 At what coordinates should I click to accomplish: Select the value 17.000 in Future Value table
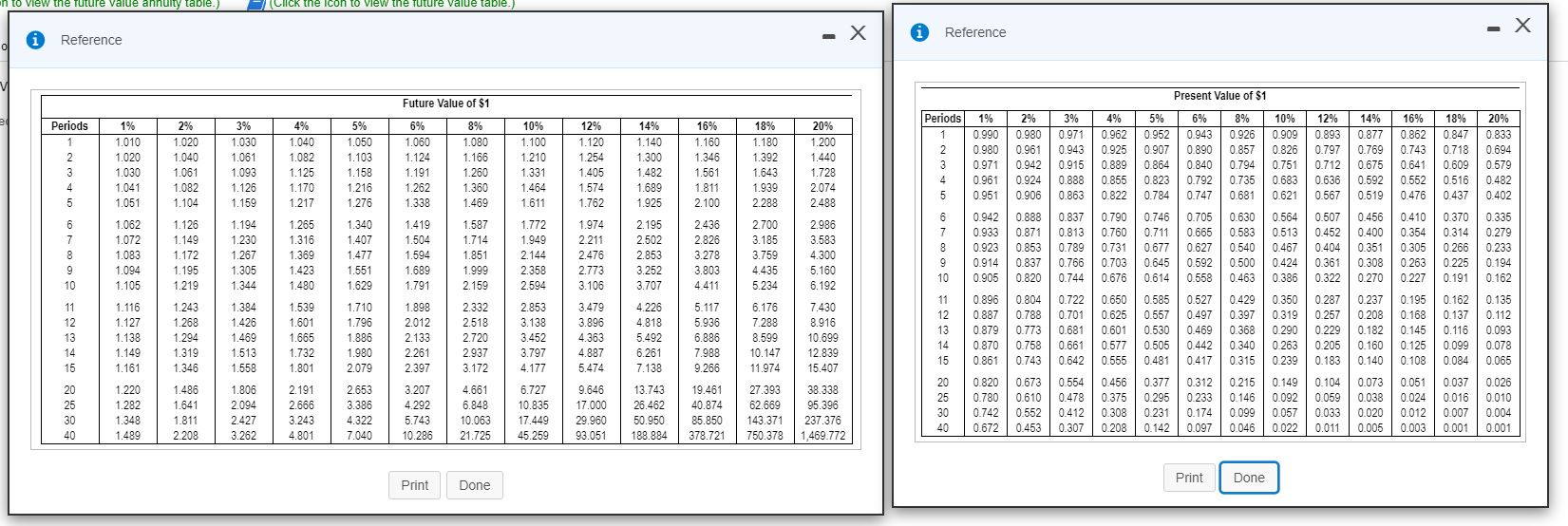[x=591, y=405]
